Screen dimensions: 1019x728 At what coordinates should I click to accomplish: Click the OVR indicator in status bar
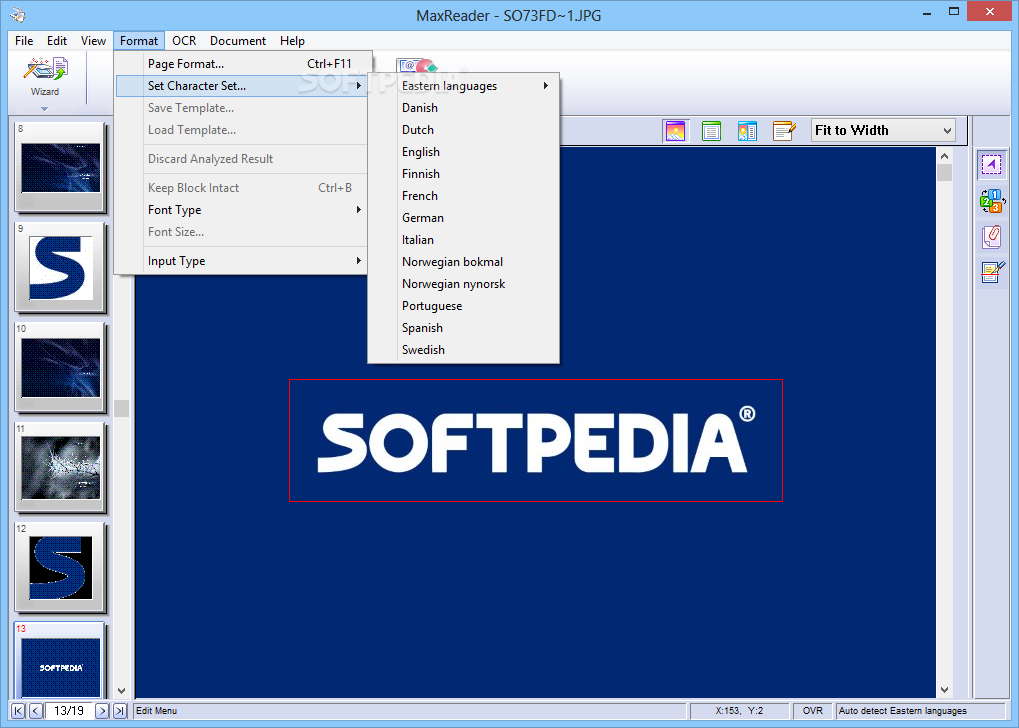pos(812,711)
